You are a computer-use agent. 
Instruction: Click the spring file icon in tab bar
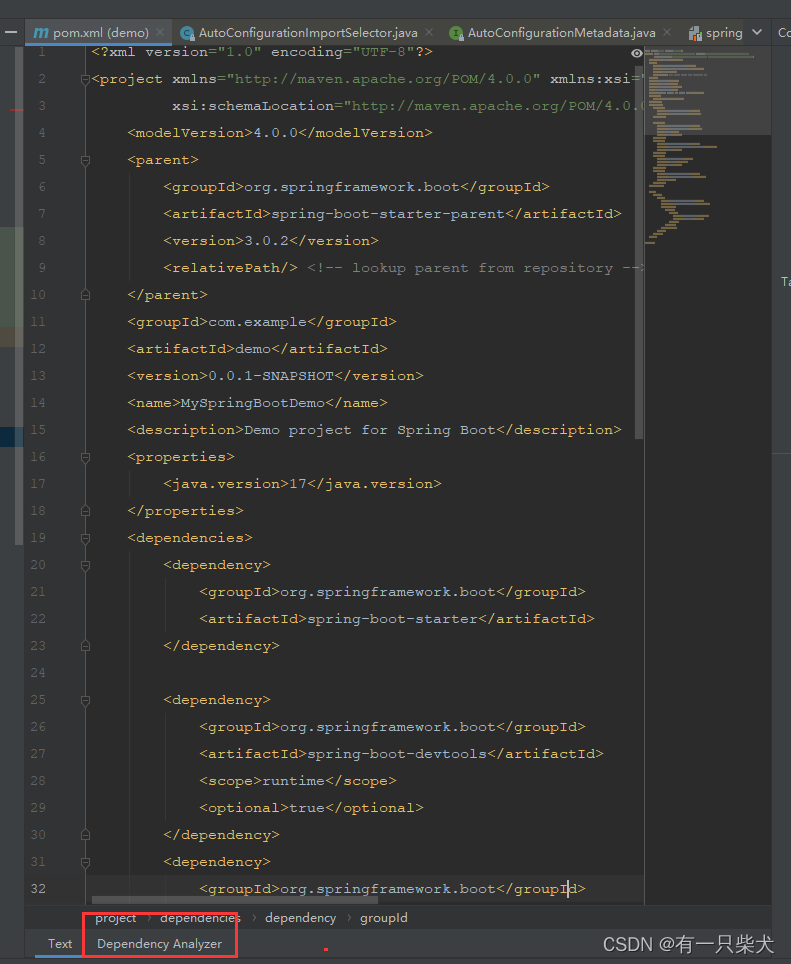[x=695, y=33]
